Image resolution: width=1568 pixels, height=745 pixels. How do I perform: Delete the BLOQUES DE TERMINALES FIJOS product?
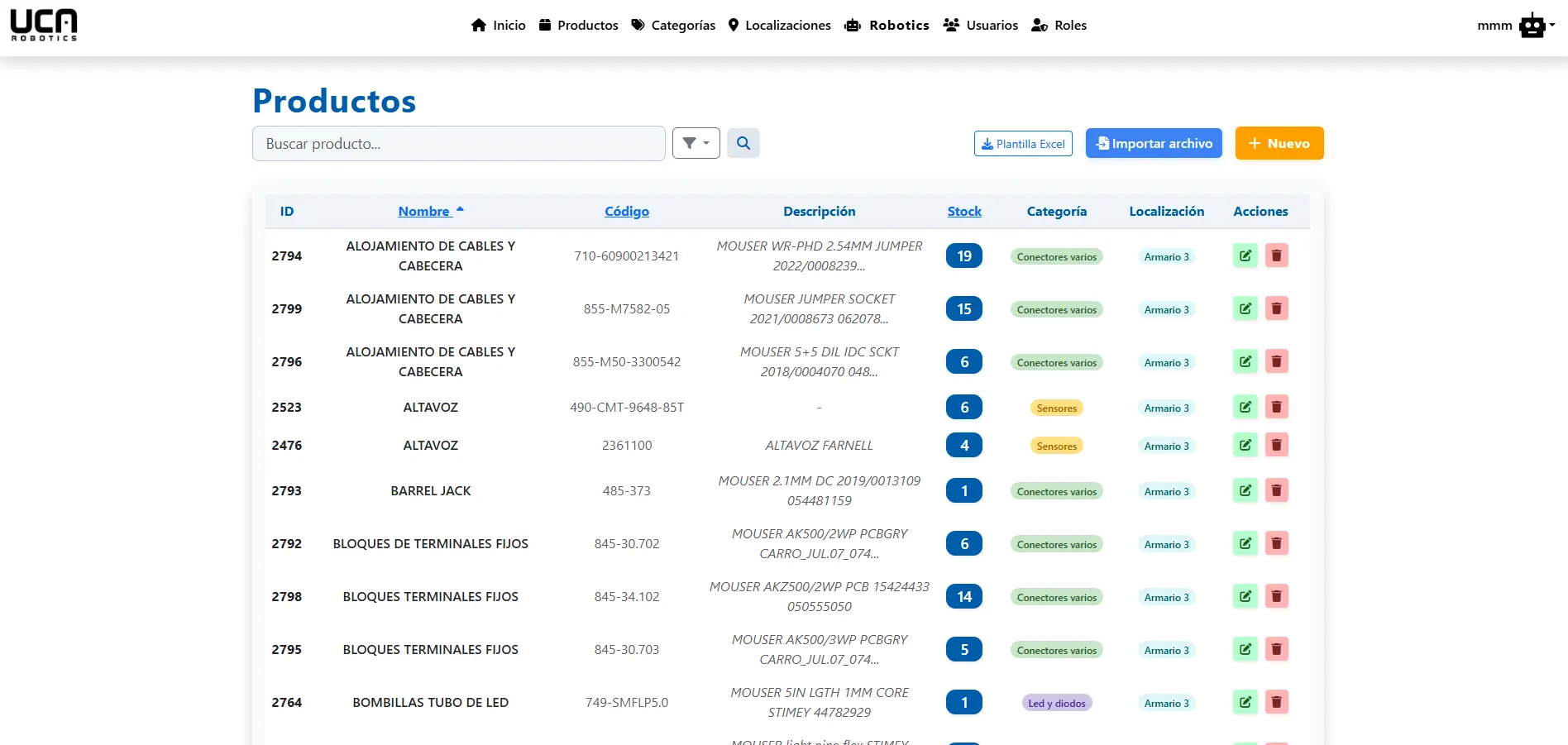point(1276,543)
